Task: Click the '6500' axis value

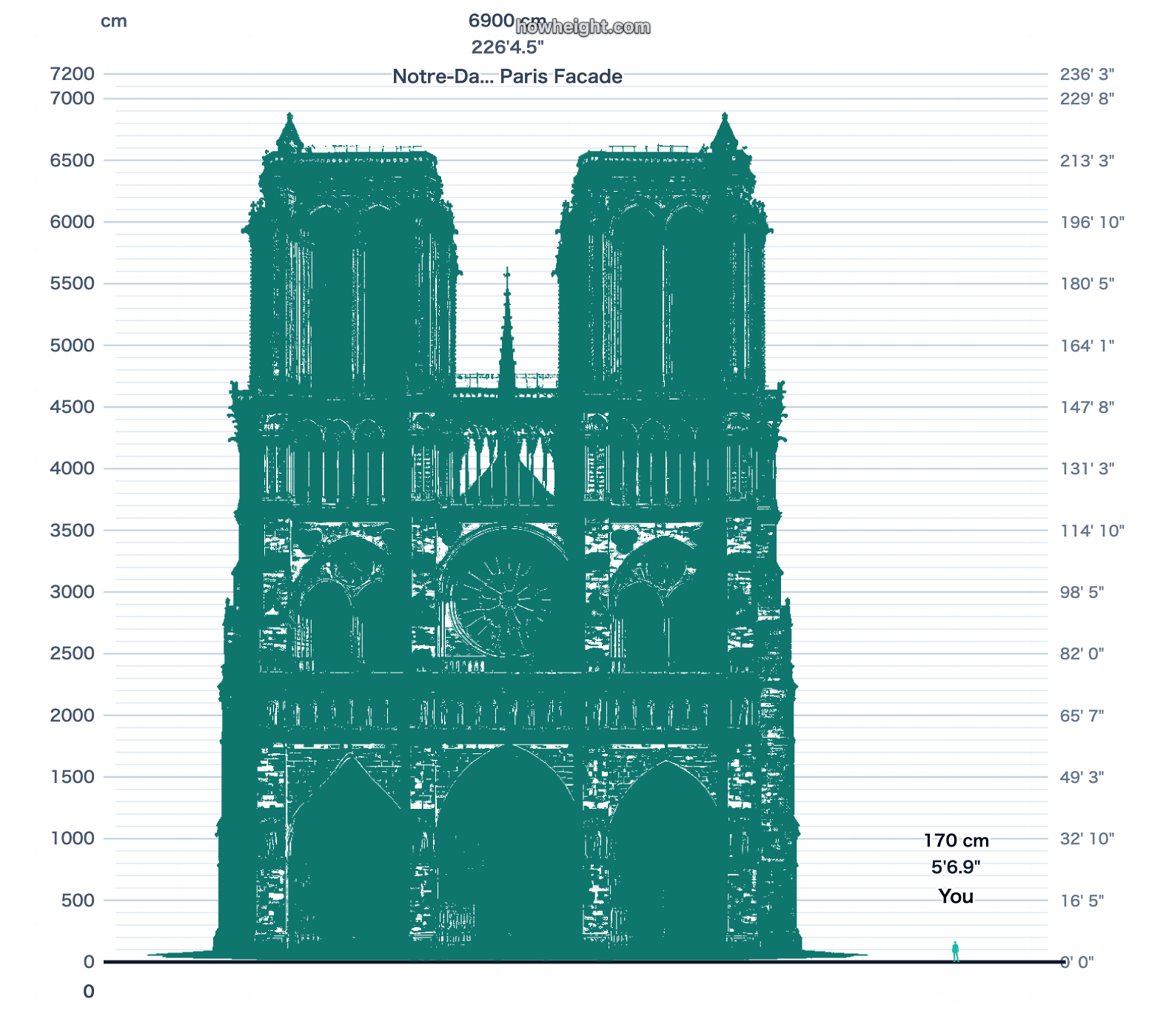Action: coord(73,161)
